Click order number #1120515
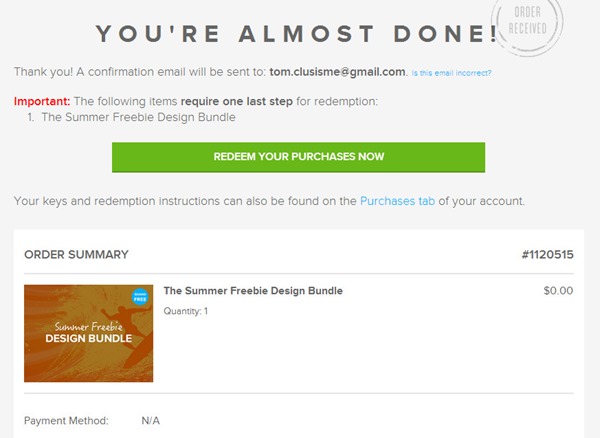Image resolution: width=600 pixels, height=438 pixels. tap(547, 255)
